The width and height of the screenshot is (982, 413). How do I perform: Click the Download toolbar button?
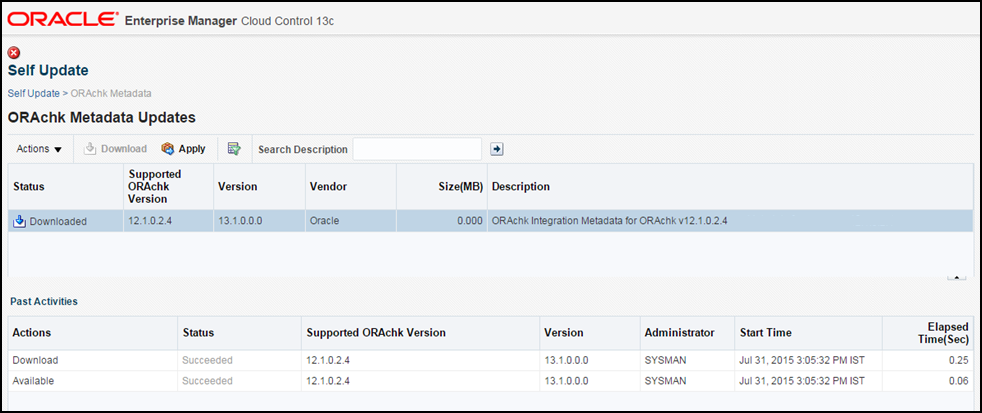(116, 149)
